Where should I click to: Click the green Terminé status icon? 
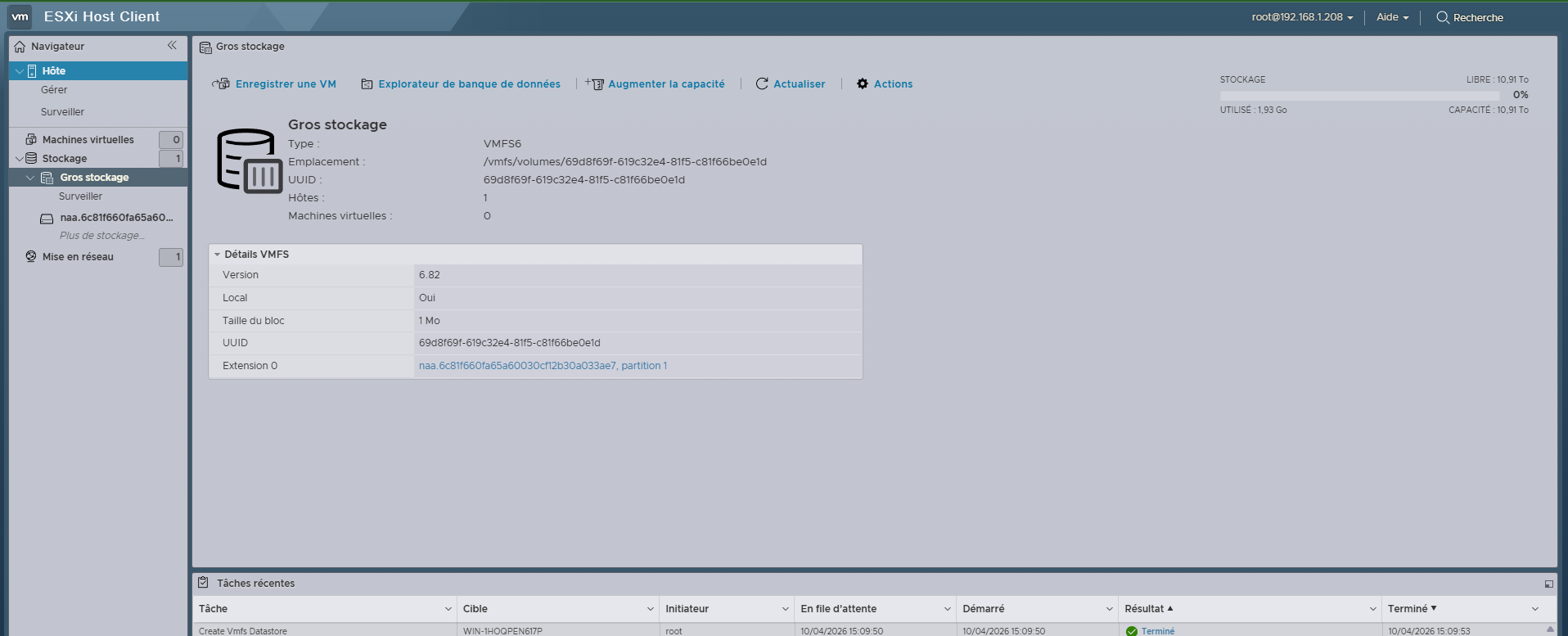click(x=1132, y=631)
